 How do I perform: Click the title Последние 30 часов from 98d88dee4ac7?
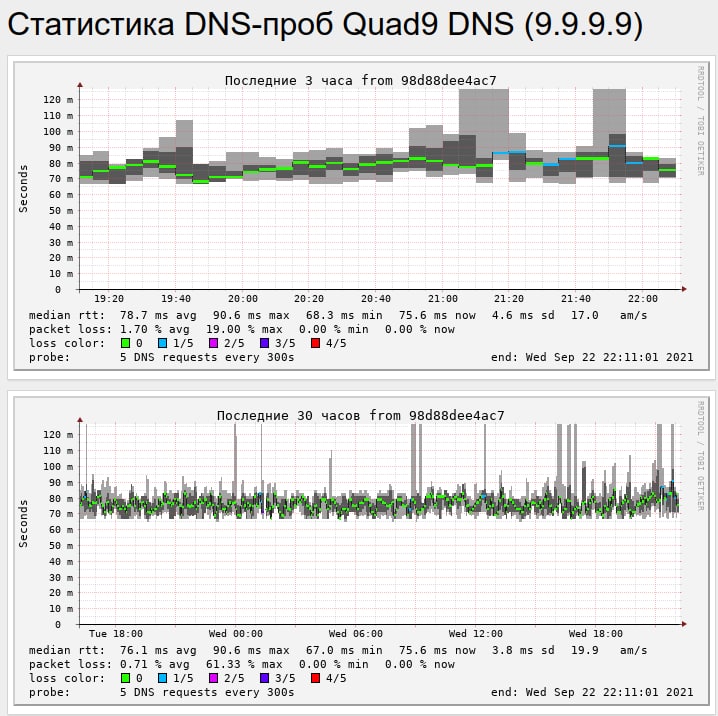click(360, 416)
